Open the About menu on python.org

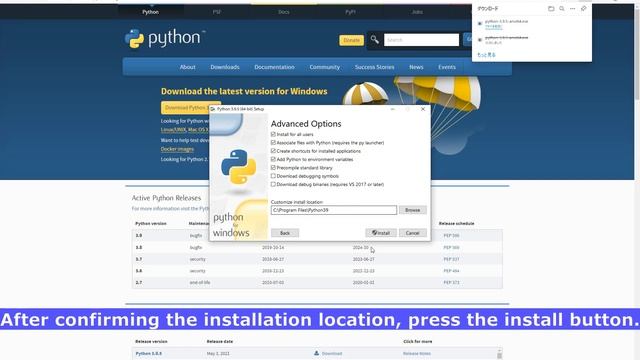pos(187,67)
